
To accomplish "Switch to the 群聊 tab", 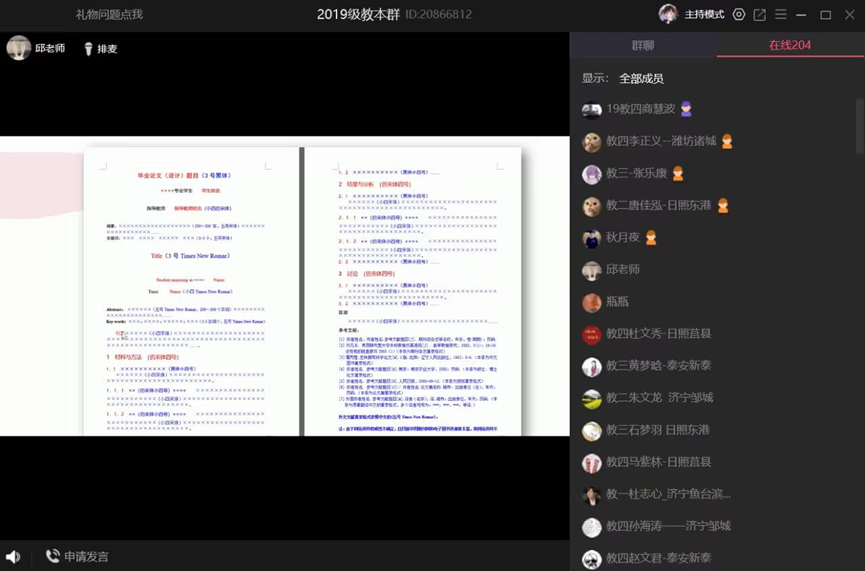I will tap(643, 45).
